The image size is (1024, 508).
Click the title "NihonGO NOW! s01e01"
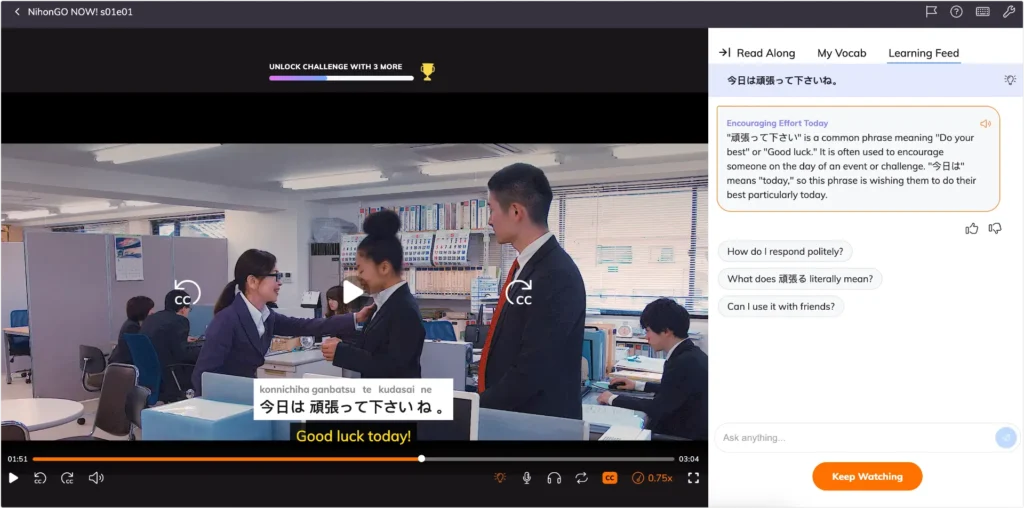click(80, 12)
